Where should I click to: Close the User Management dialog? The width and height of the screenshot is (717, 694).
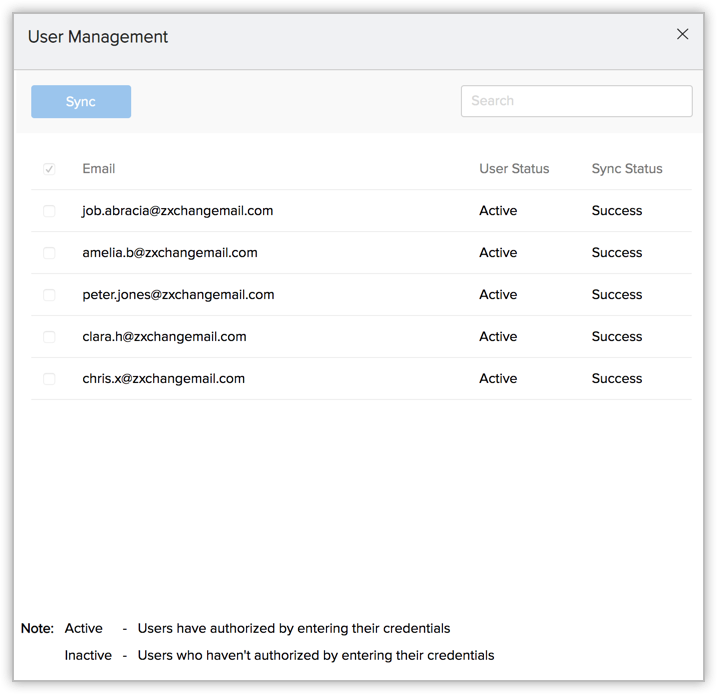682,35
